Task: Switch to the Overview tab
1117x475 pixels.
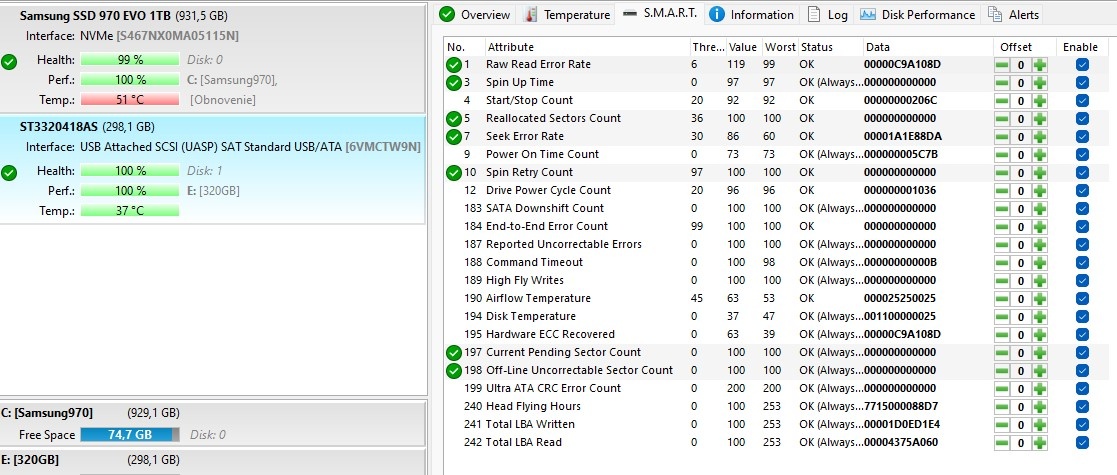Action: (x=475, y=15)
